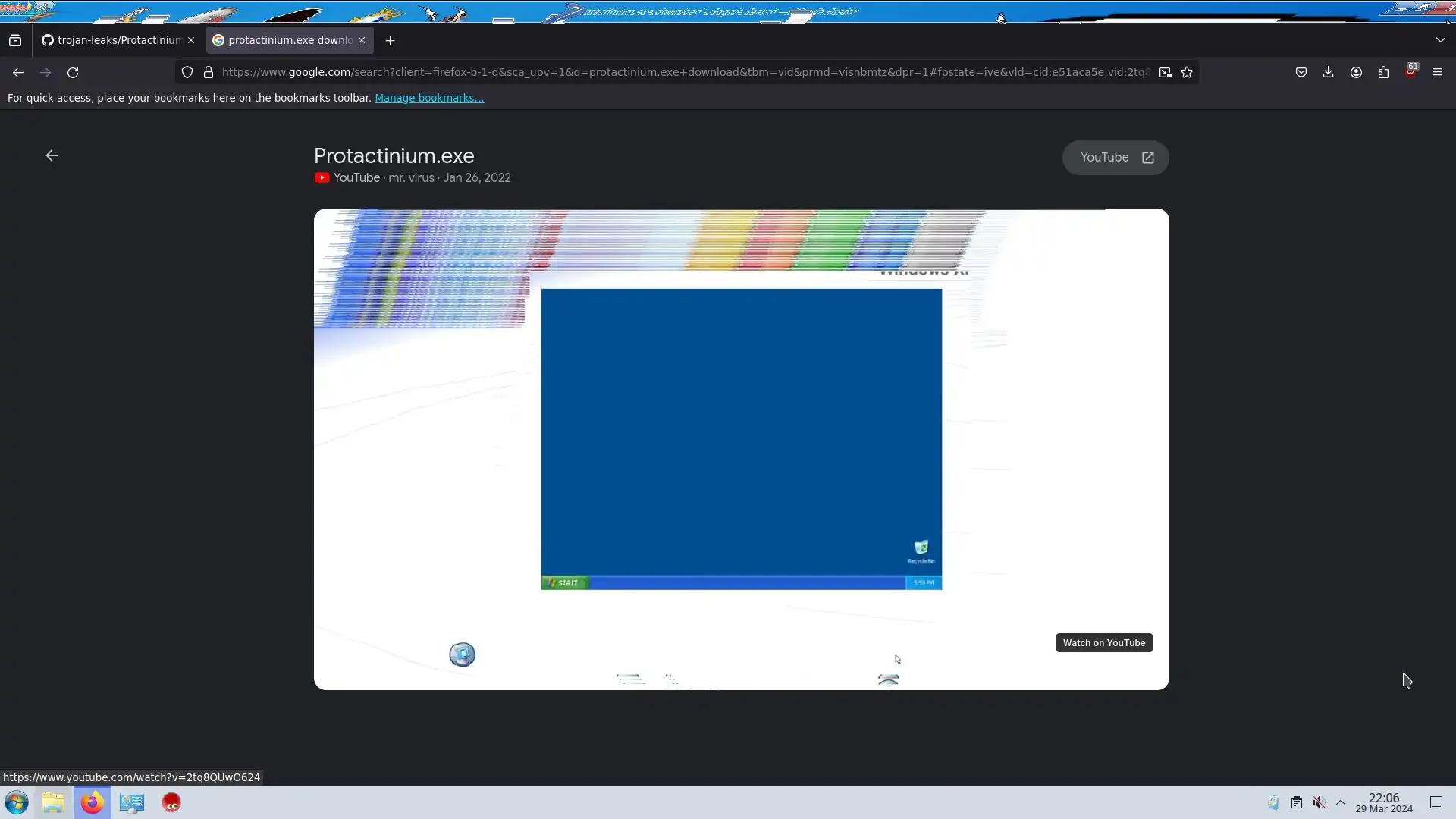Go back with the browser back arrow
The image size is (1456, 819).
[18, 73]
